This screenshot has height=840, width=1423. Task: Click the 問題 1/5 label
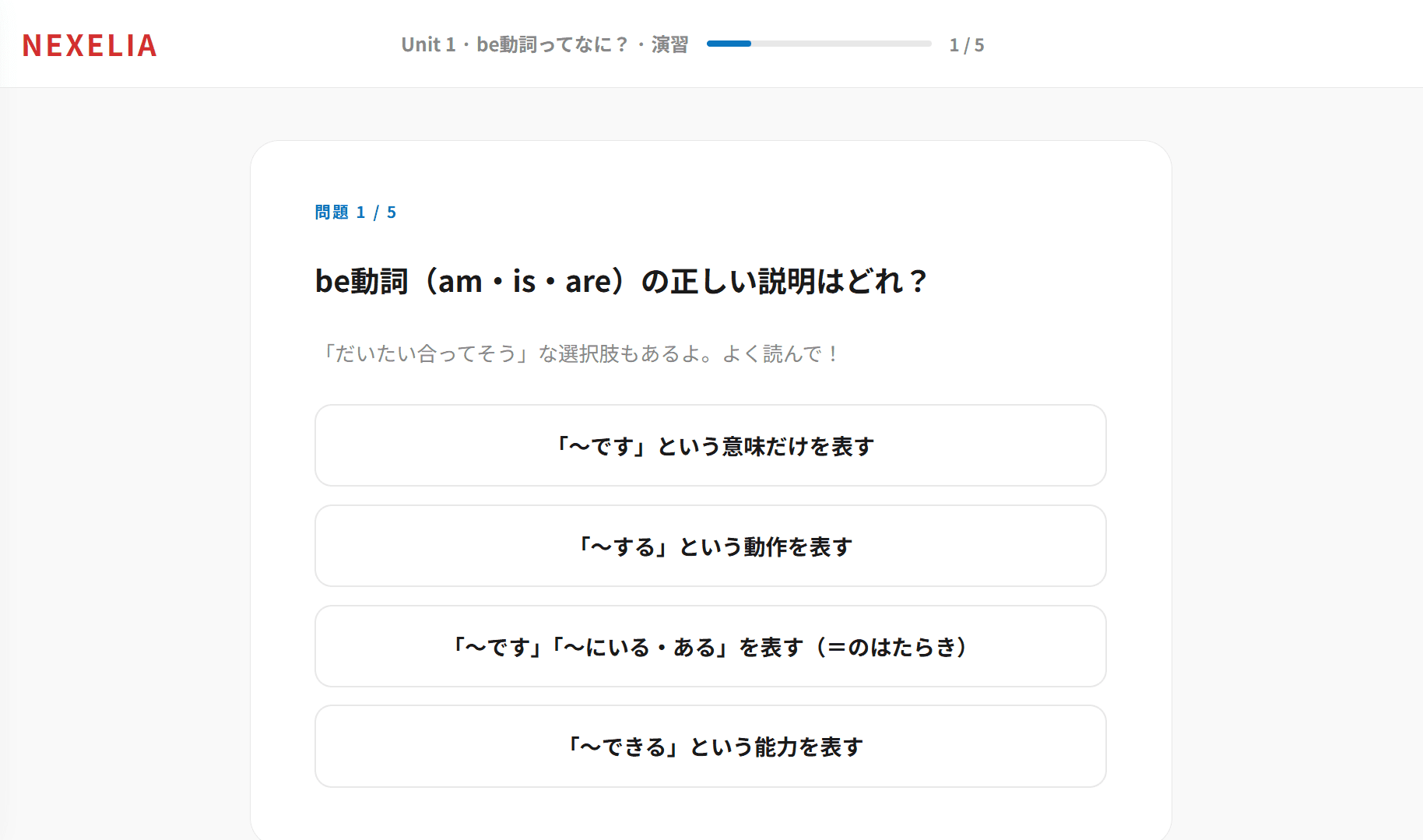[x=354, y=211]
